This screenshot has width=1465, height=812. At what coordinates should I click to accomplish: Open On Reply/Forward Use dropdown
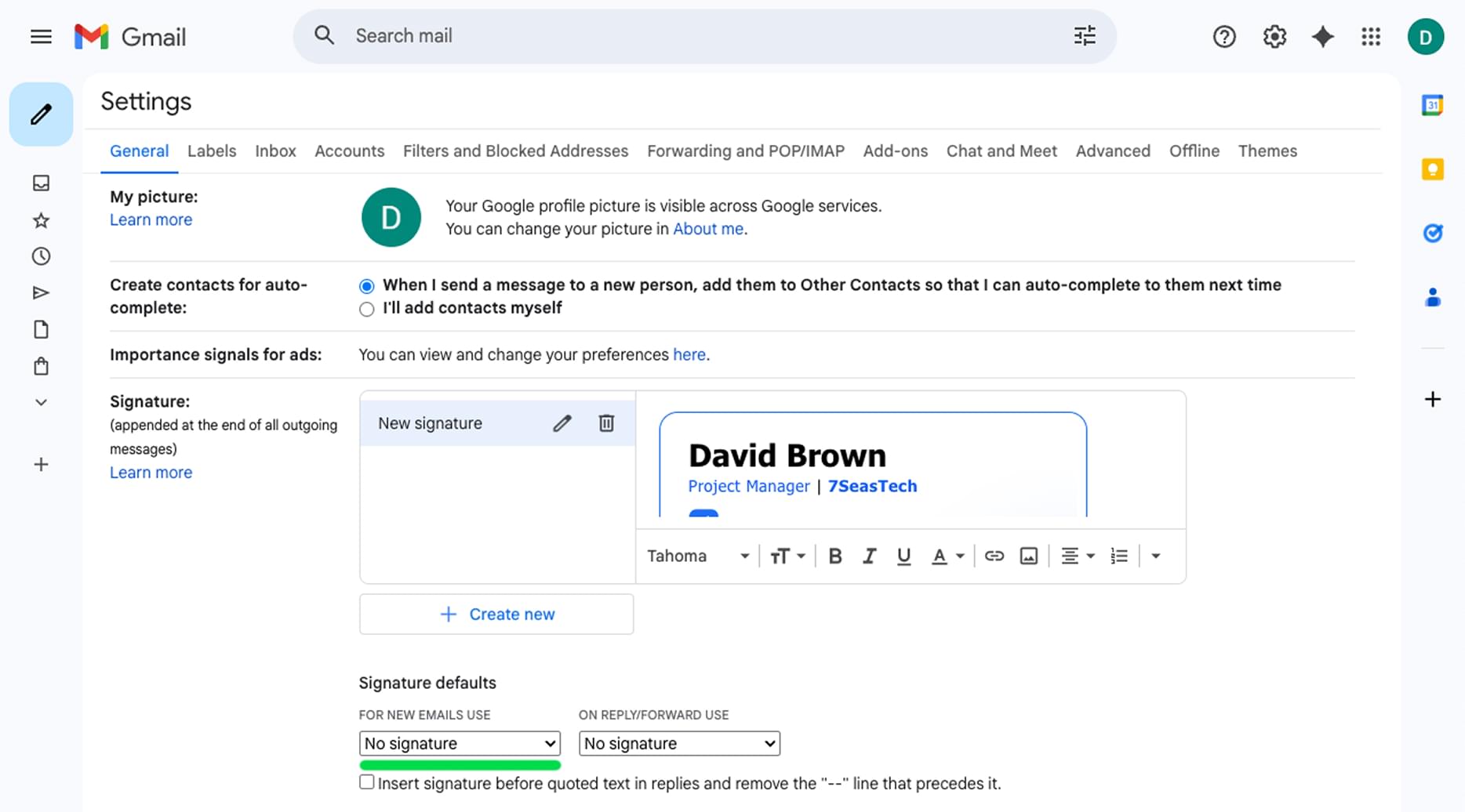(x=679, y=743)
